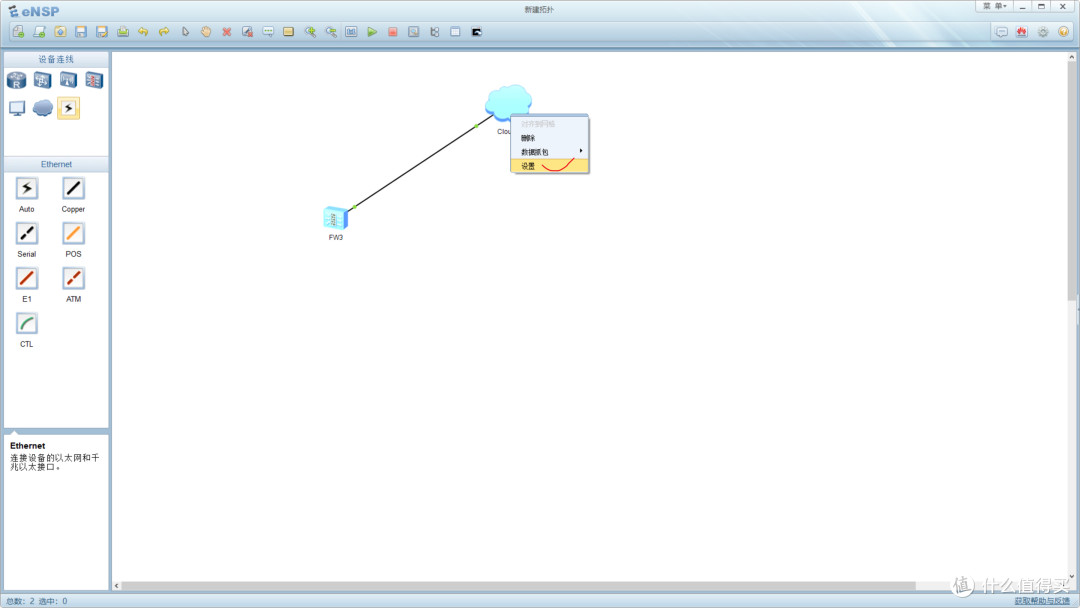Click the save topology floppy icon
Viewport: 1080px width, 608px height.
pos(81,32)
